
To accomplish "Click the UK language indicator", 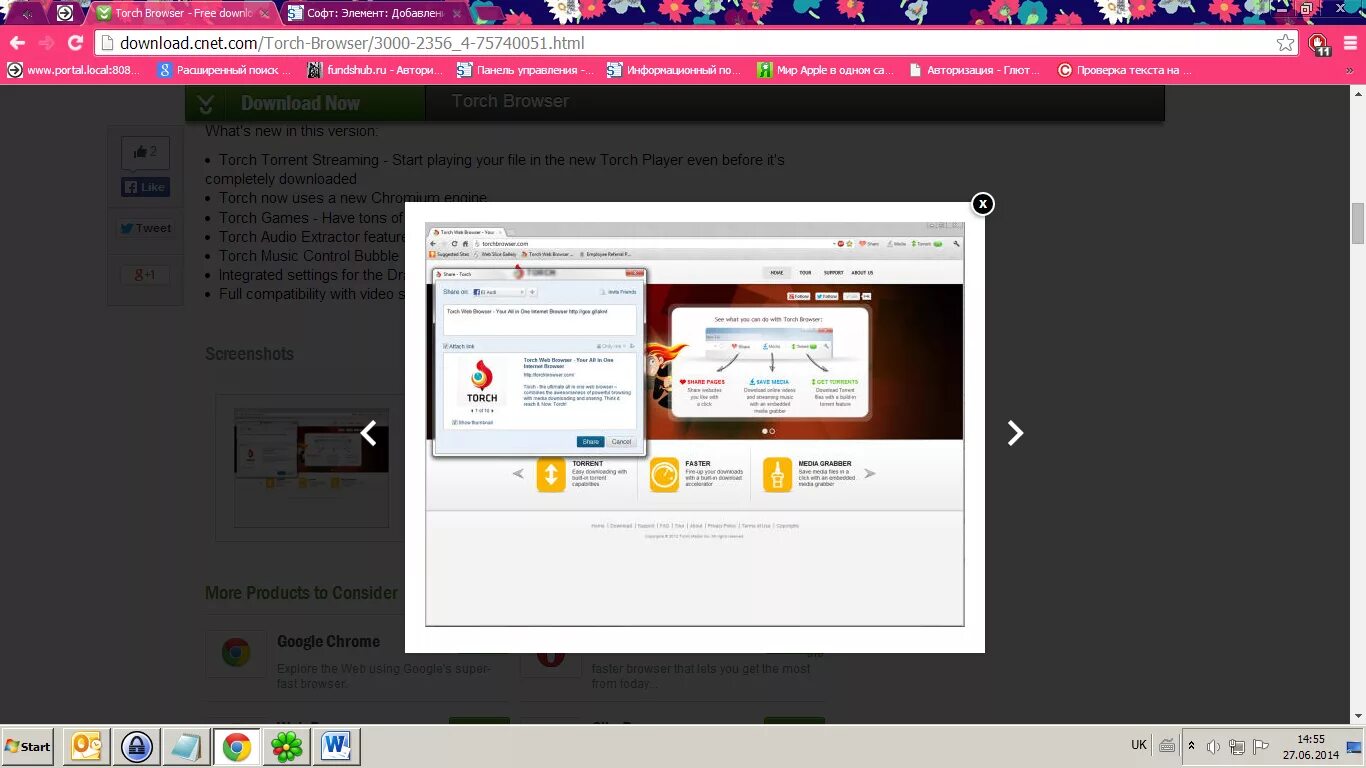I will 1139,746.
